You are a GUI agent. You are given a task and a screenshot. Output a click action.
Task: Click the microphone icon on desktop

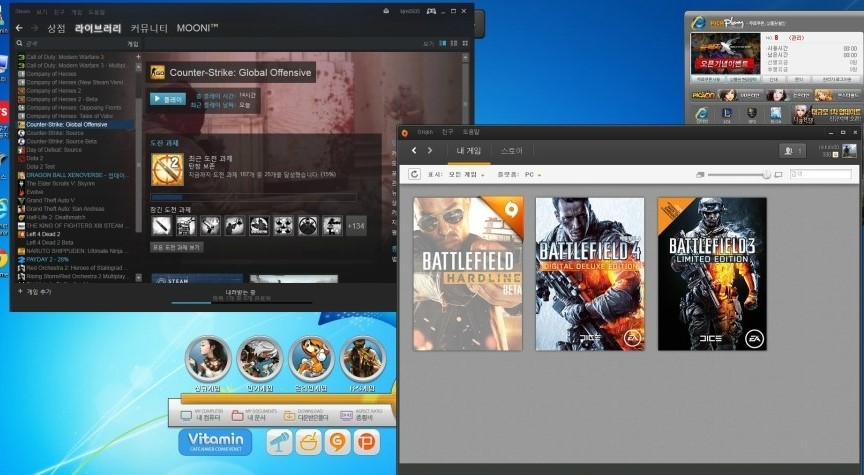point(279,442)
